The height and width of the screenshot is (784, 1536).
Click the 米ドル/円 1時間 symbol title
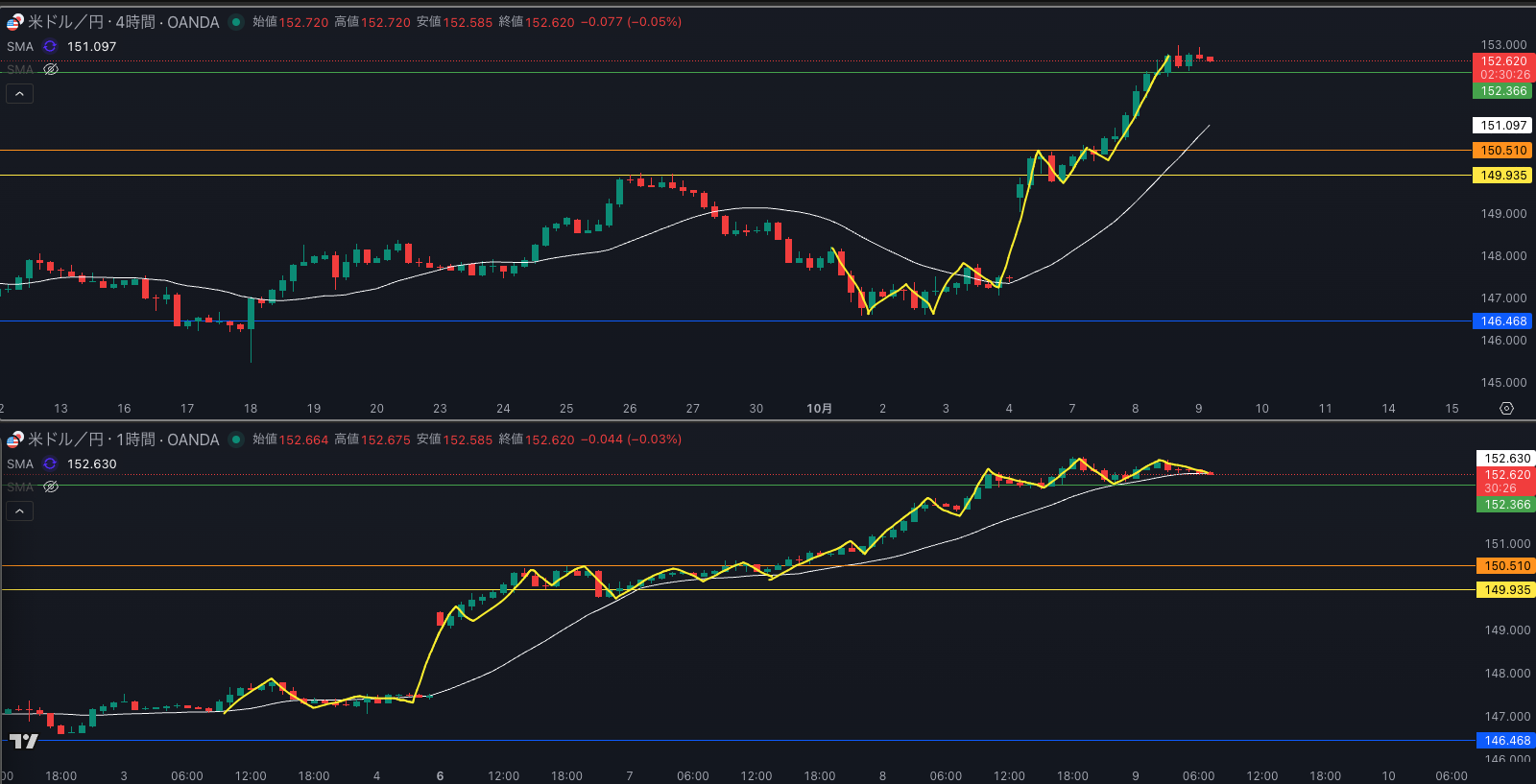point(123,440)
